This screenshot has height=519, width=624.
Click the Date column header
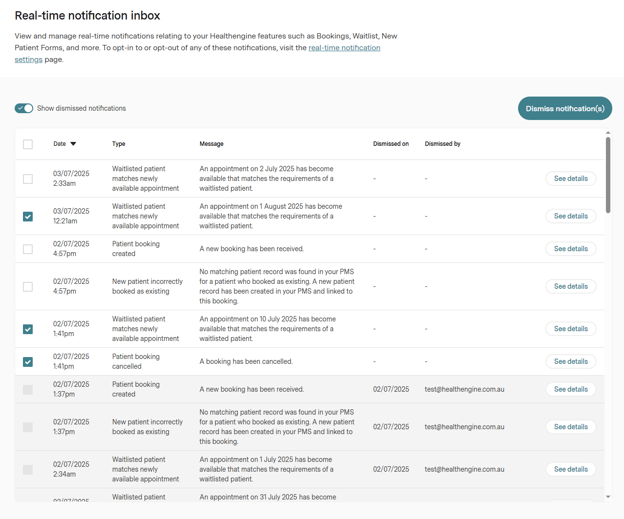59,144
